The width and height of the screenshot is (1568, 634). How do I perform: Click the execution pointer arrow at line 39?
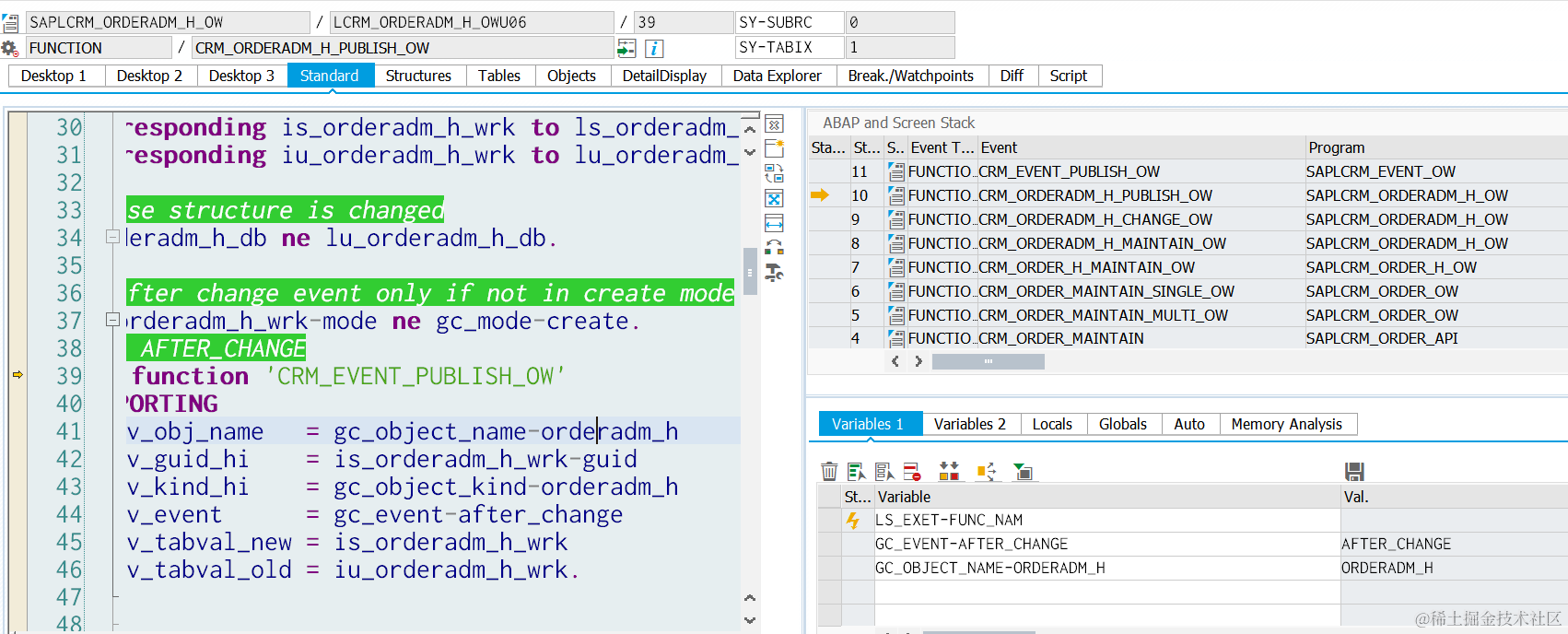(x=18, y=375)
